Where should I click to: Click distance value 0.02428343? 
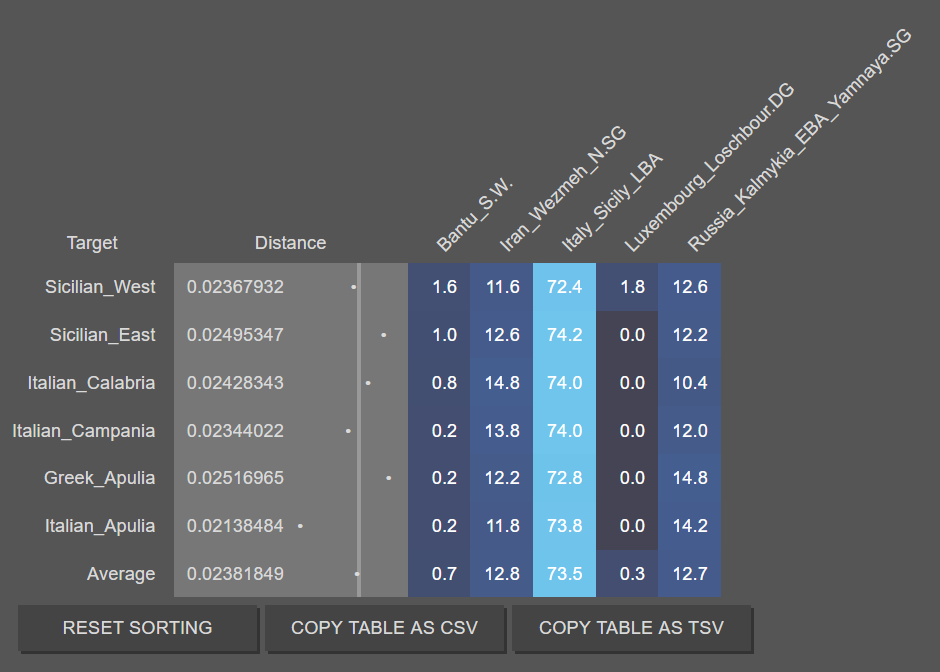(235, 382)
